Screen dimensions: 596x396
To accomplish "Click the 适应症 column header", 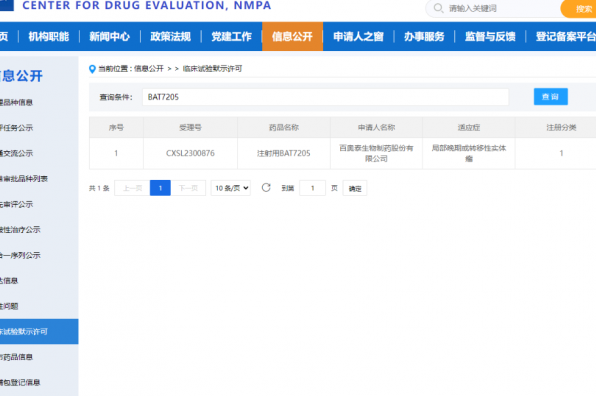I will [469, 127].
